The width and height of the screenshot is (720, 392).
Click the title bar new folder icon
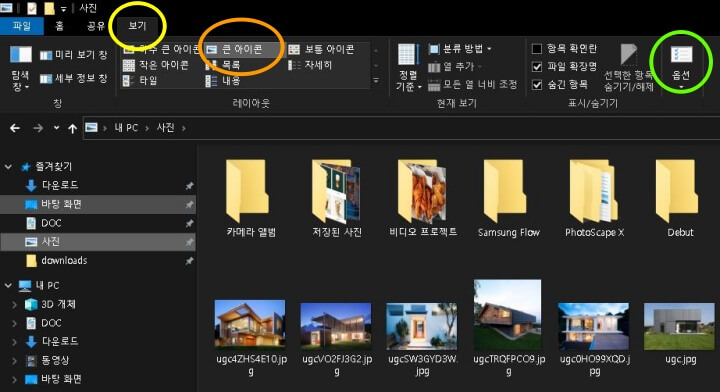click(49, 8)
